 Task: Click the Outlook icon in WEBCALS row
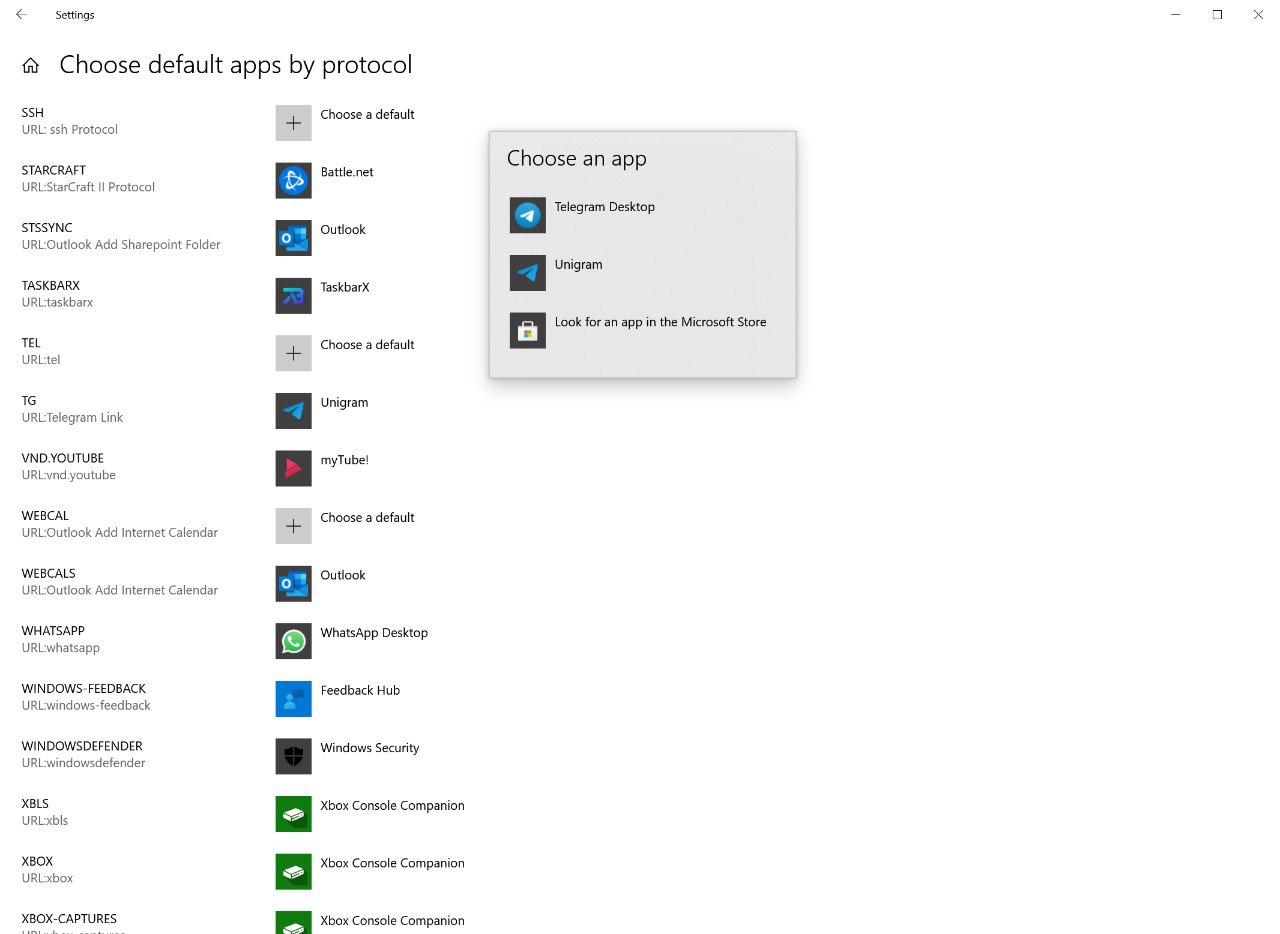pos(293,583)
